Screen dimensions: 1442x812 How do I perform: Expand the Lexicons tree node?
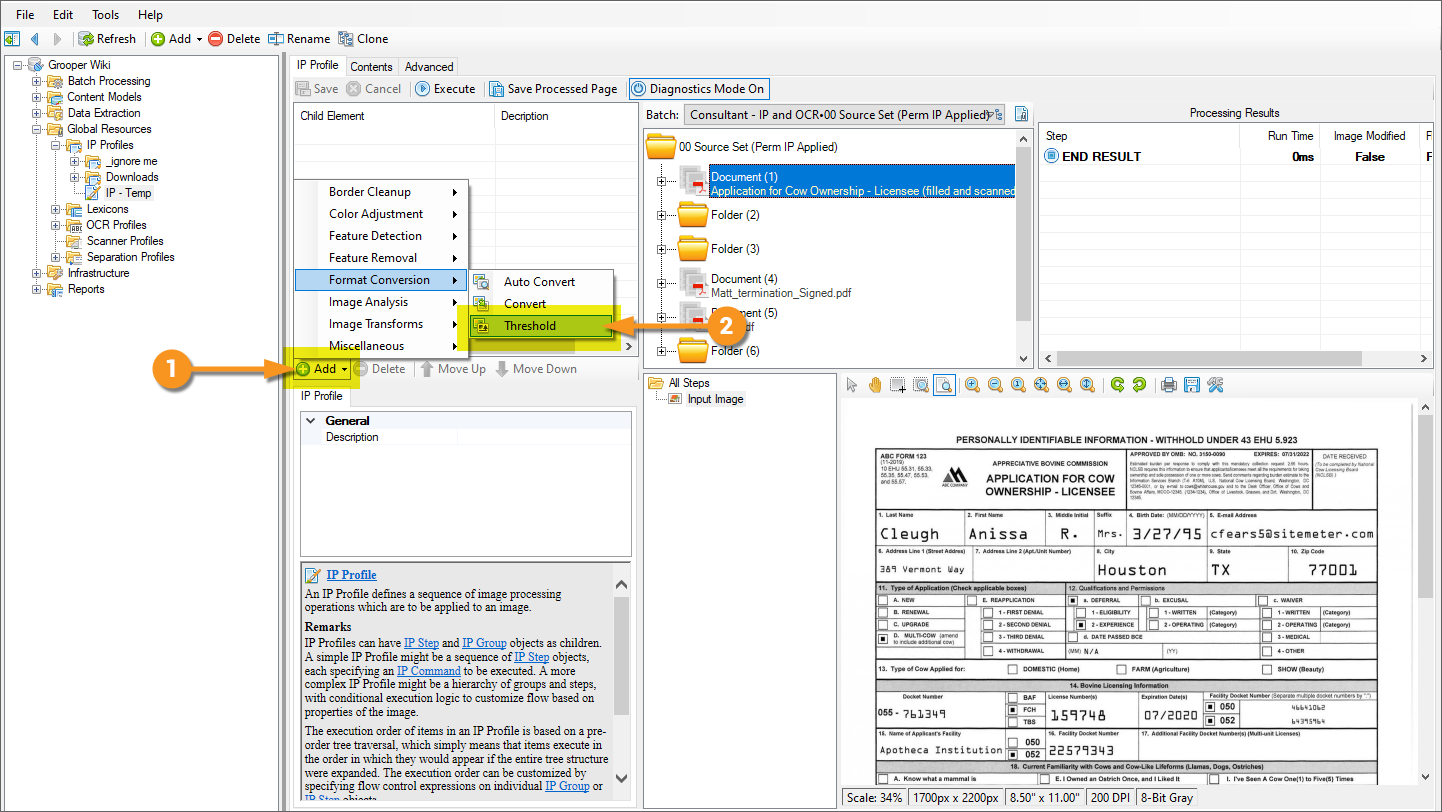pos(56,209)
